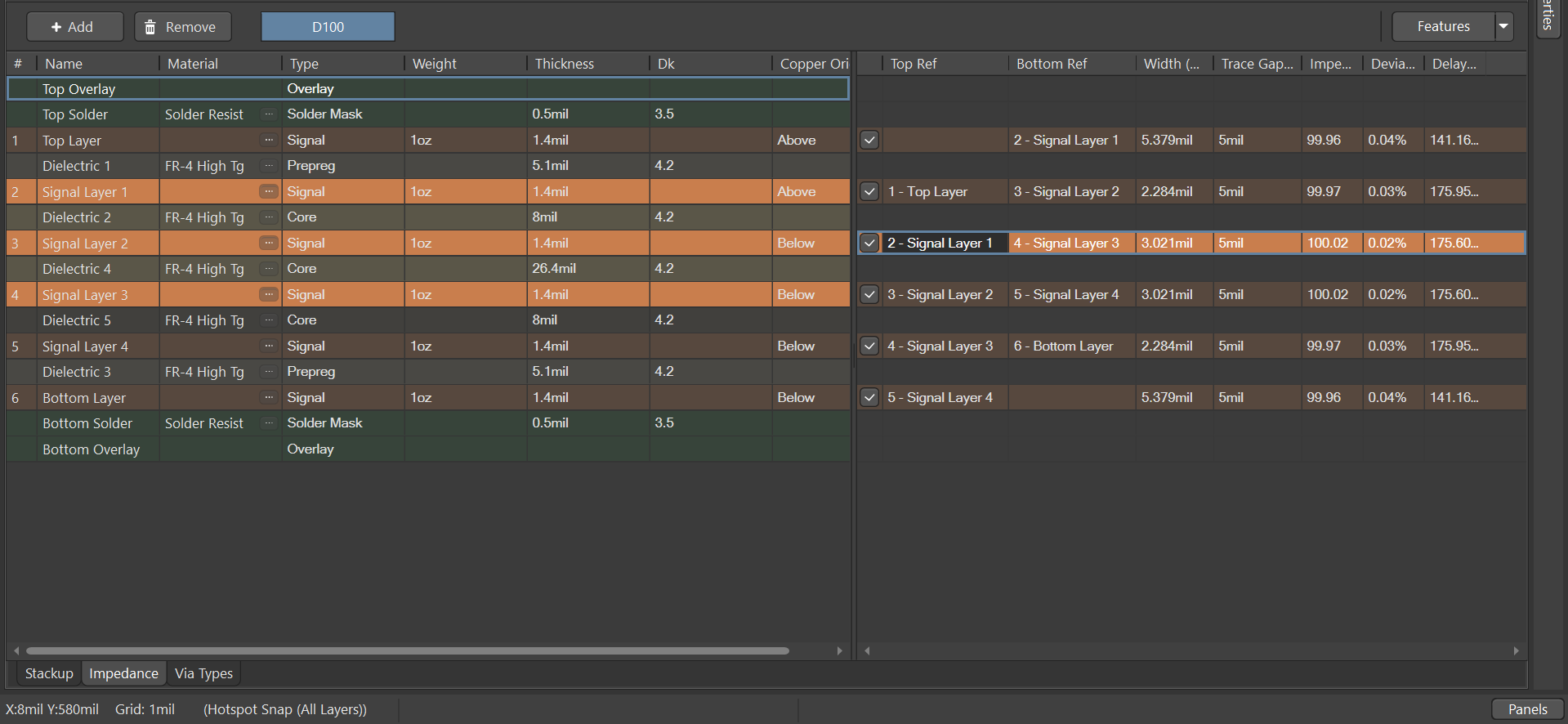Toggle checkbox for Top Ref 4 - Signal Layer 3
The height and width of the screenshot is (724, 1568).
click(x=869, y=346)
